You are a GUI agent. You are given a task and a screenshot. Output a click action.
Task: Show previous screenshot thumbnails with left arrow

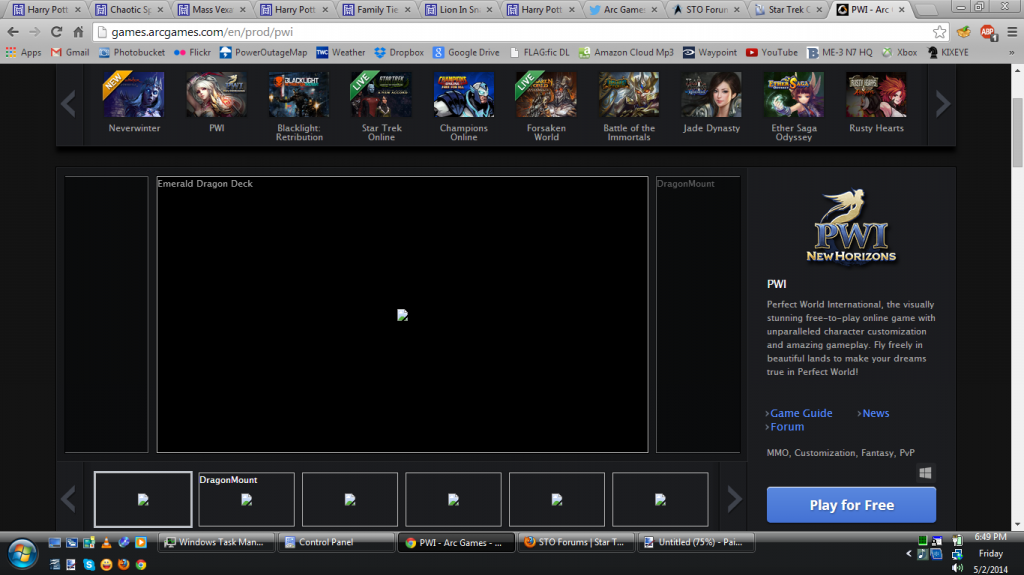69,500
